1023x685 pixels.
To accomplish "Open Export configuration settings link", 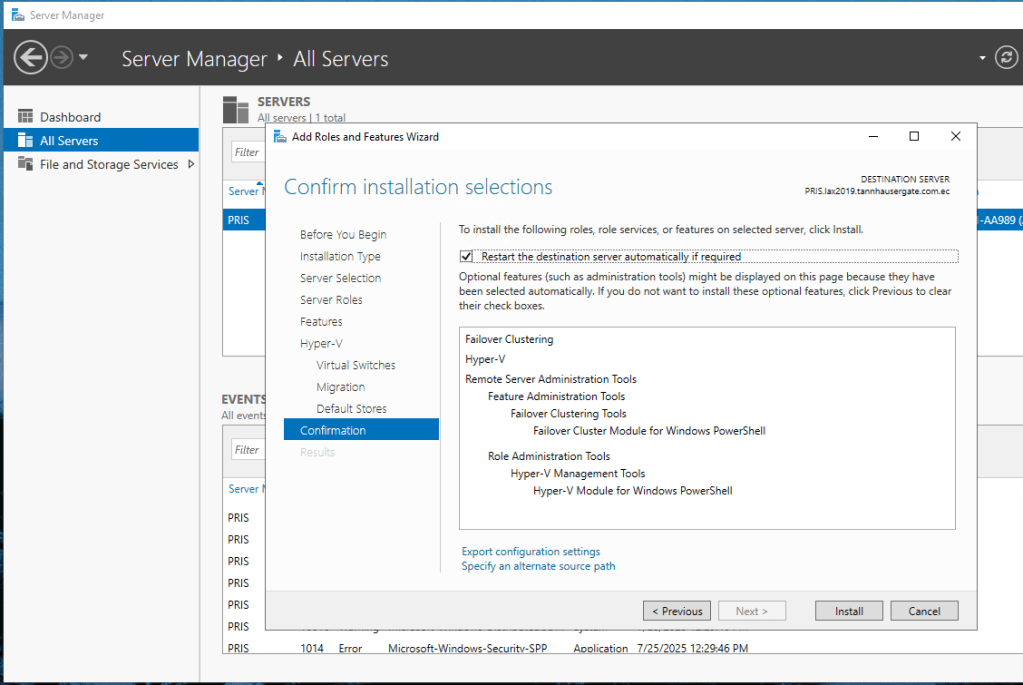I will [530, 552].
